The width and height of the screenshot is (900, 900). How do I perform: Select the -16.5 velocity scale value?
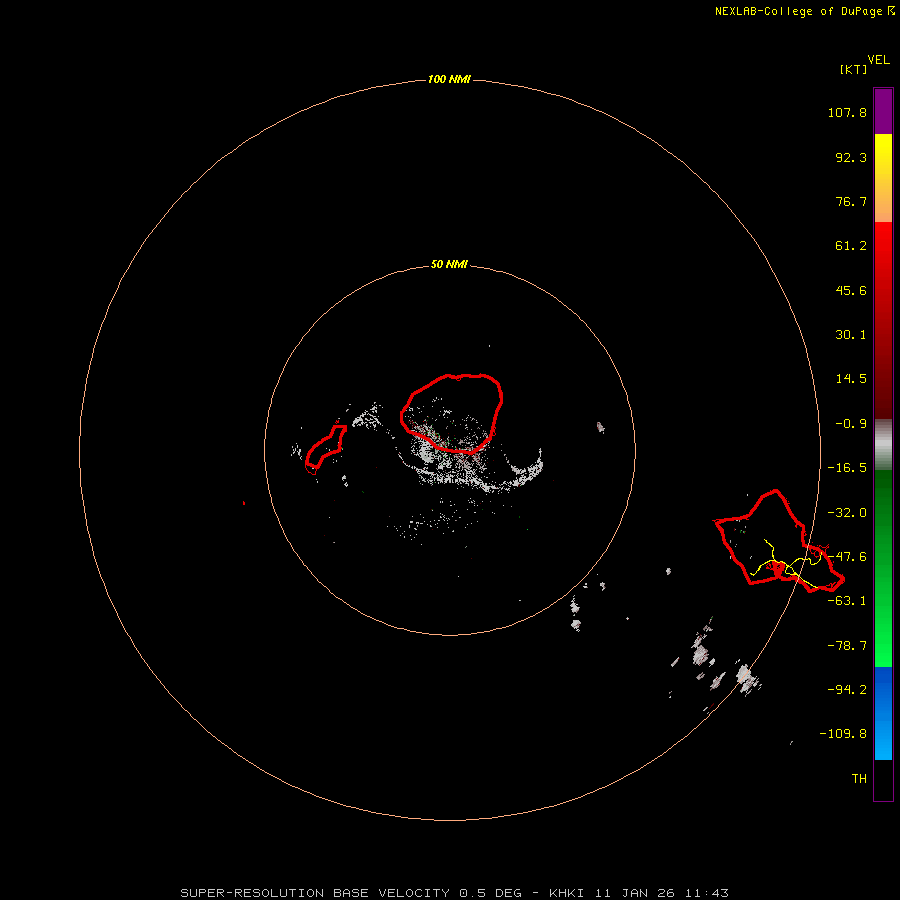coord(847,468)
